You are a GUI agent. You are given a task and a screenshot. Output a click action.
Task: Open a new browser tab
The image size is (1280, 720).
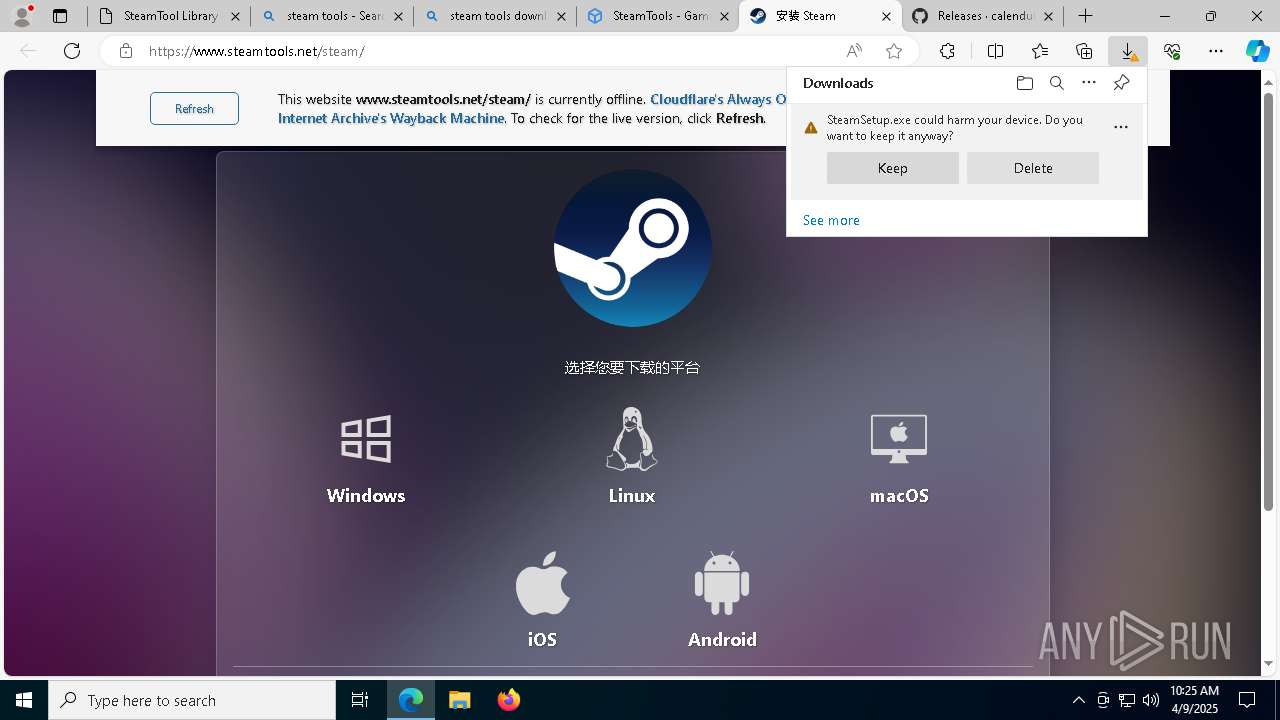pos(1085,16)
